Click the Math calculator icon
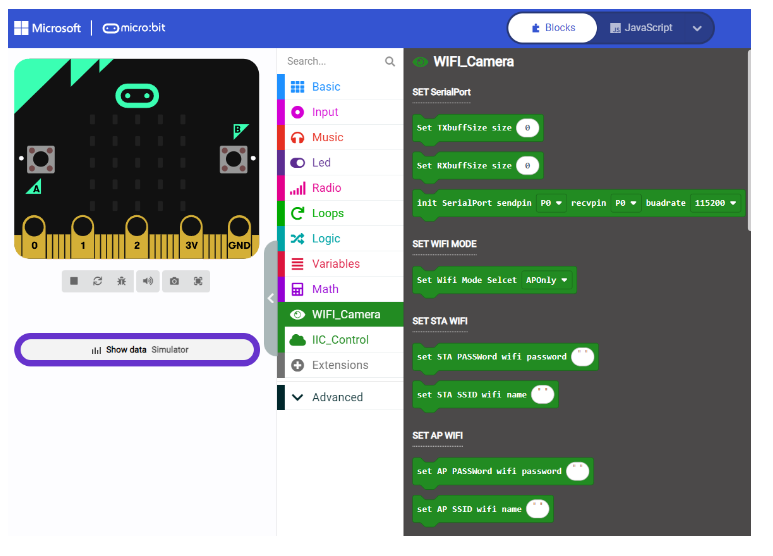Viewport: 773px width, 556px height. [297, 289]
